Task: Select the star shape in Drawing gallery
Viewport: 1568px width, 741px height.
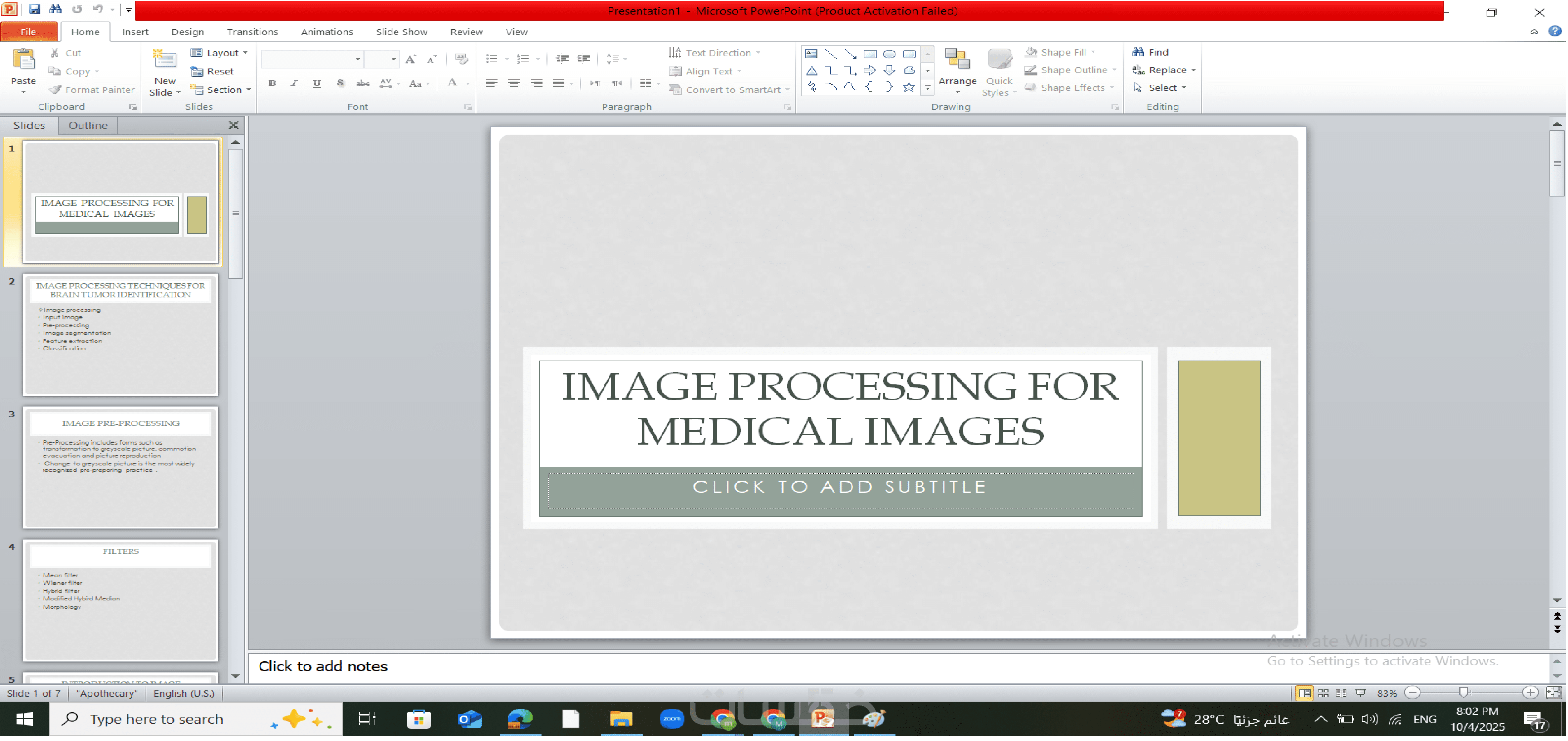Action: click(x=909, y=88)
